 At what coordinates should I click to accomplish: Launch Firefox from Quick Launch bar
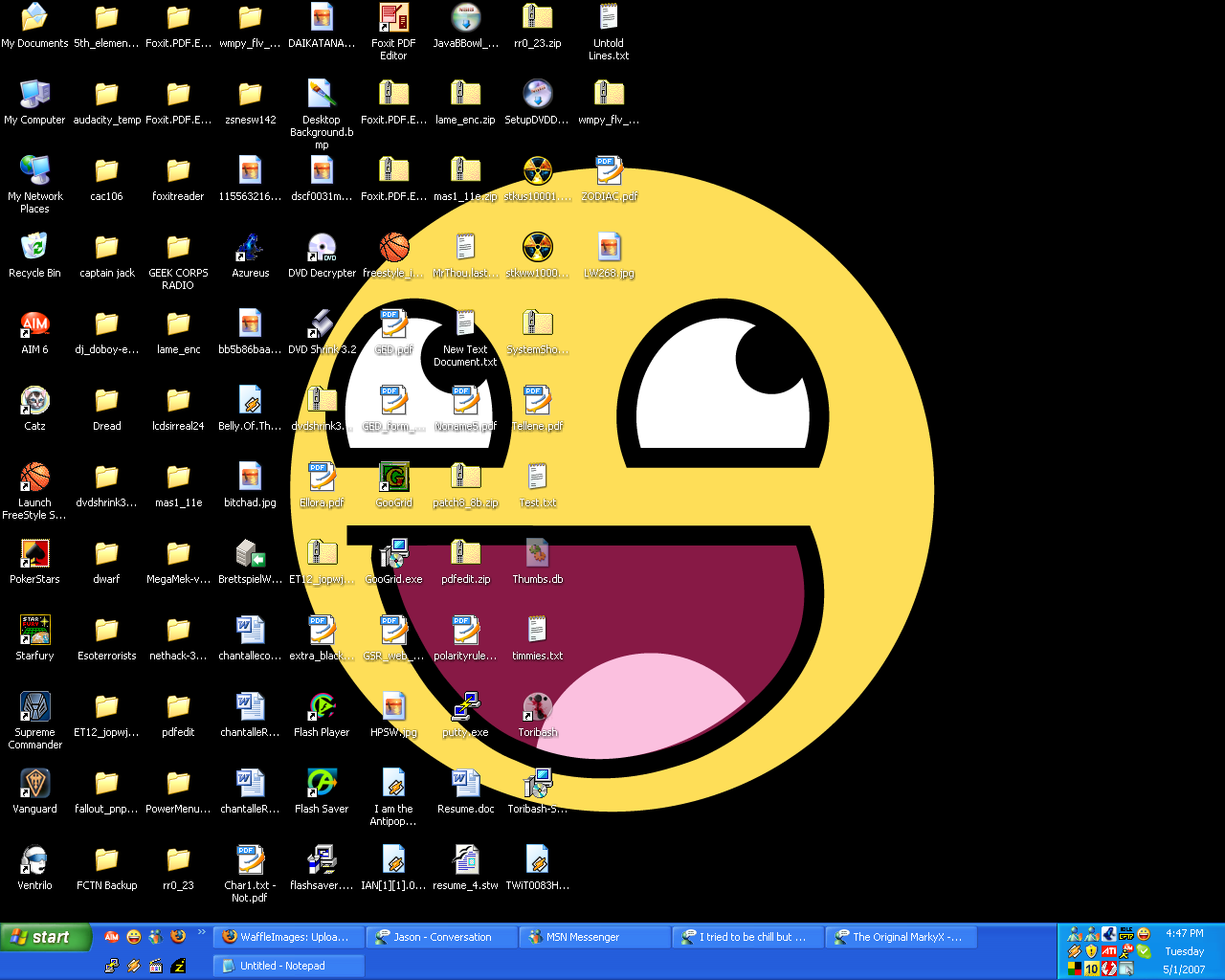178,937
